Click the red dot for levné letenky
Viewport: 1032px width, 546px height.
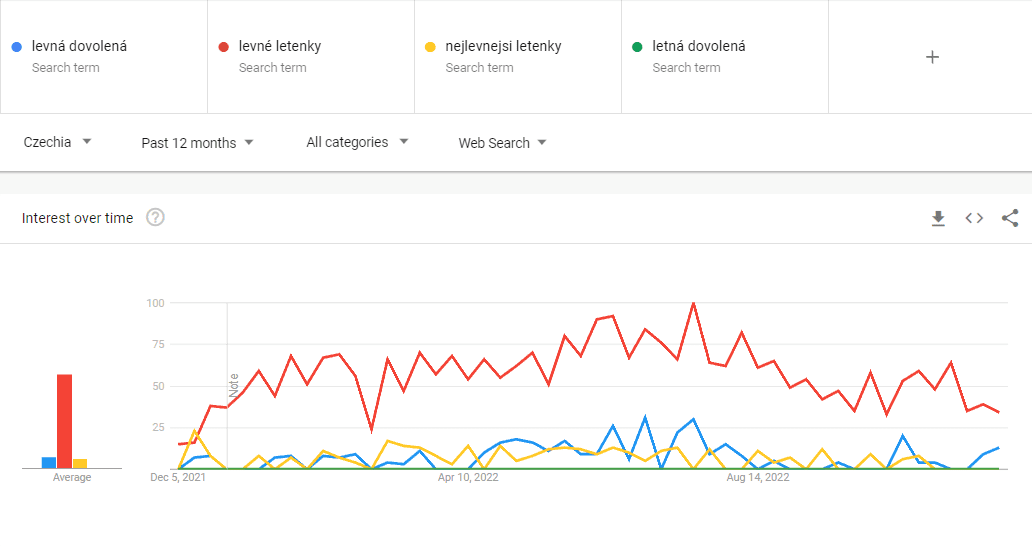pos(224,47)
